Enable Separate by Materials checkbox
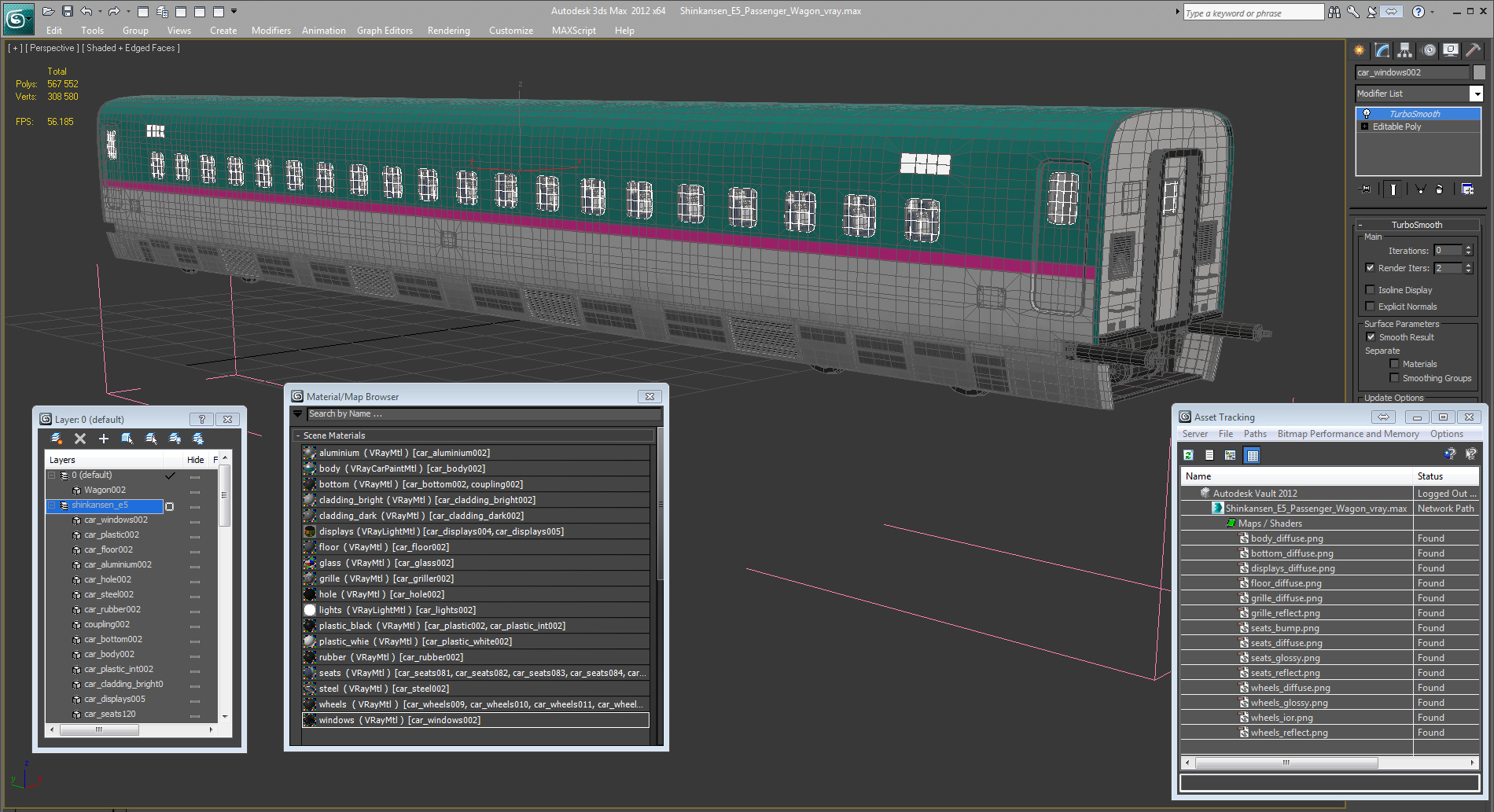Viewport: 1494px width, 812px height. tap(1395, 364)
